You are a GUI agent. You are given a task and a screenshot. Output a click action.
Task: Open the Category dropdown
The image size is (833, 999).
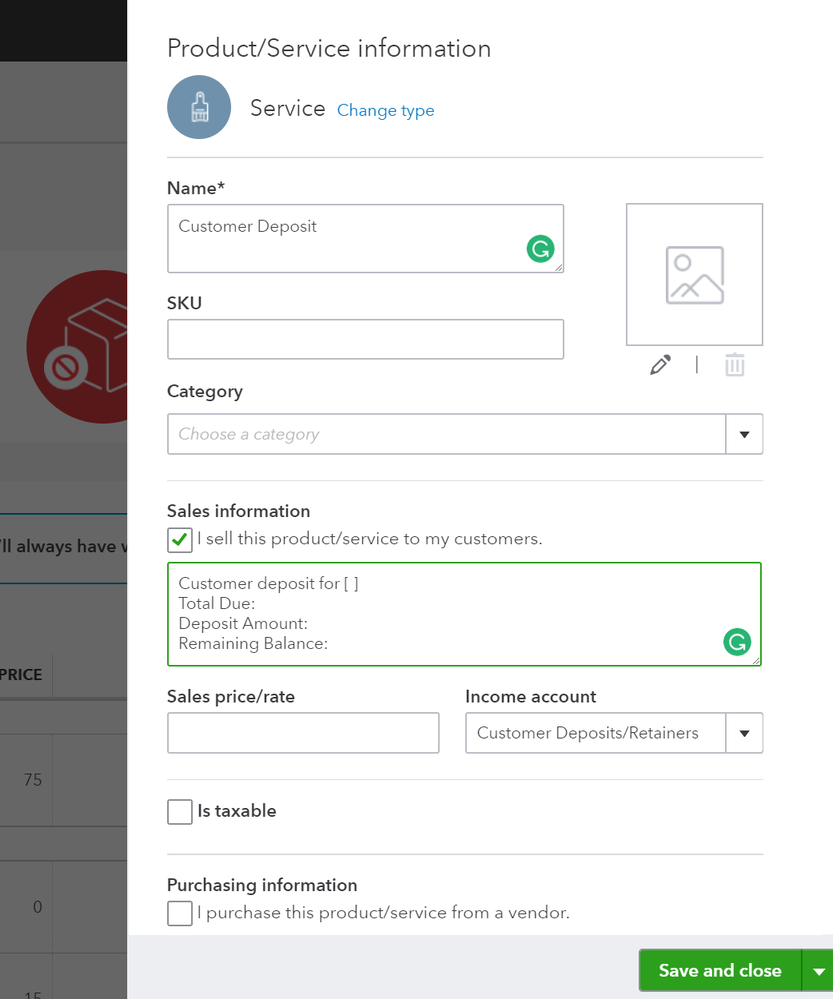click(744, 433)
